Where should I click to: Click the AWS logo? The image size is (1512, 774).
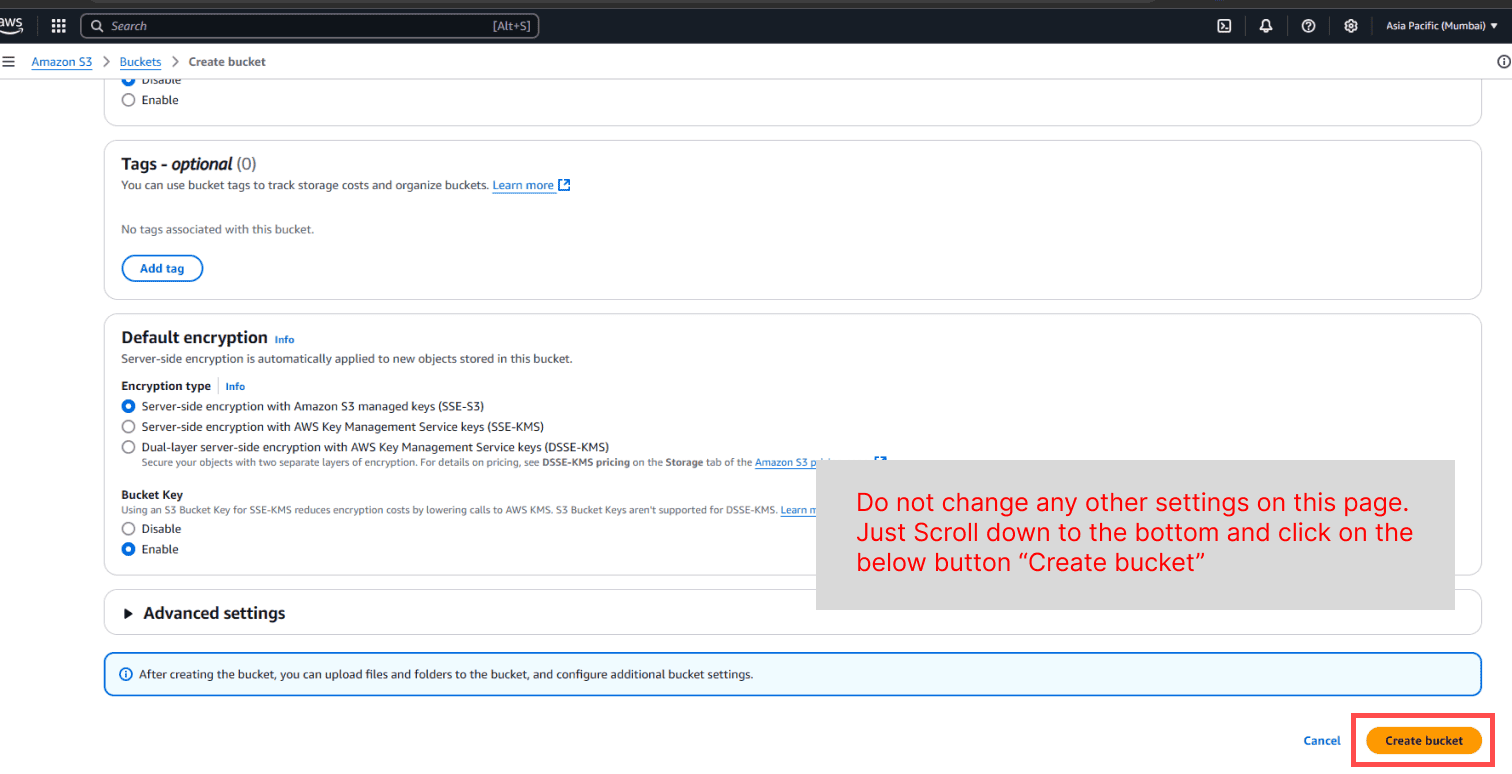pos(13,25)
